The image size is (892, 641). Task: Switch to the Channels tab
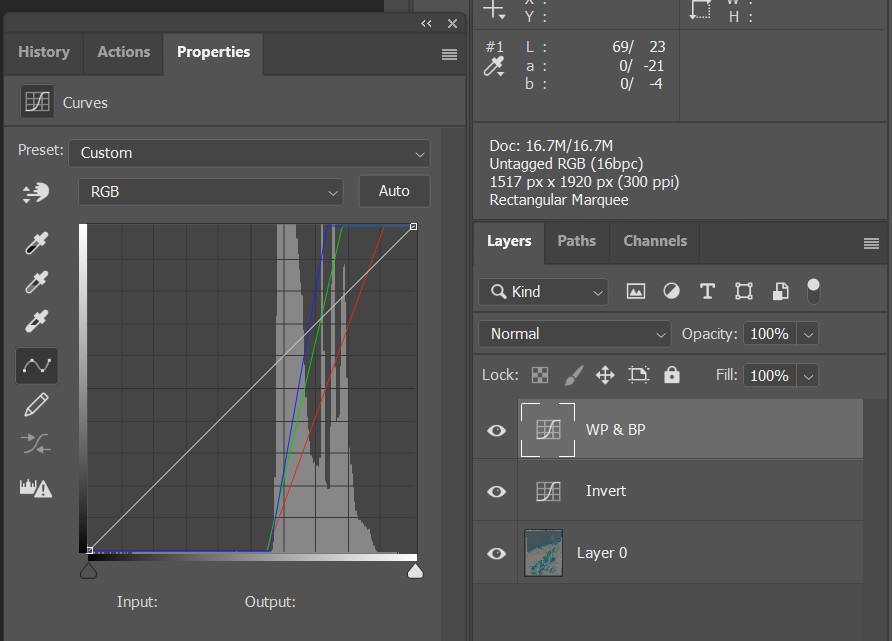click(x=654, y=241)
